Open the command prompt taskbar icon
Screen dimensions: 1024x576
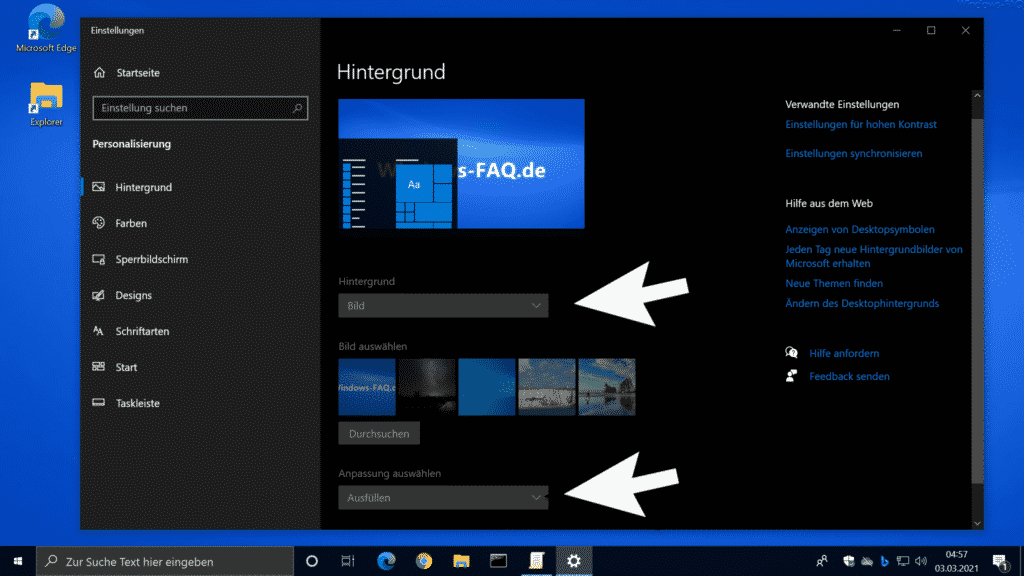(x=498, y=561)
